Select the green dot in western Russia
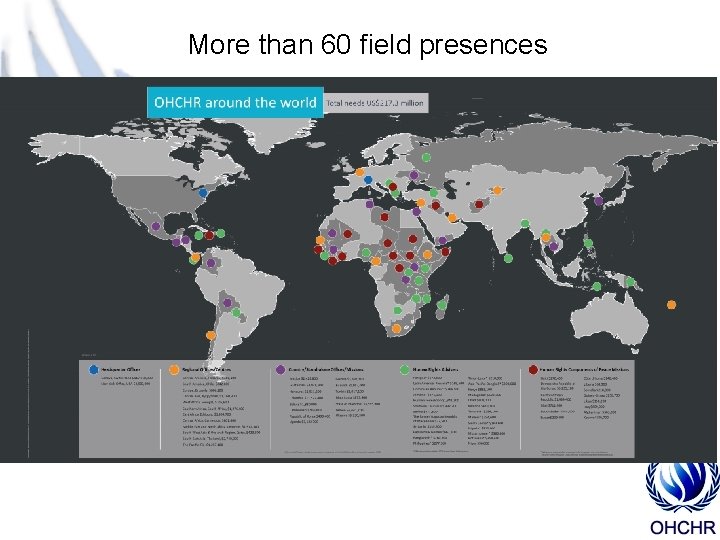Viewport: 720px width, 540px height. pos(426,158)
